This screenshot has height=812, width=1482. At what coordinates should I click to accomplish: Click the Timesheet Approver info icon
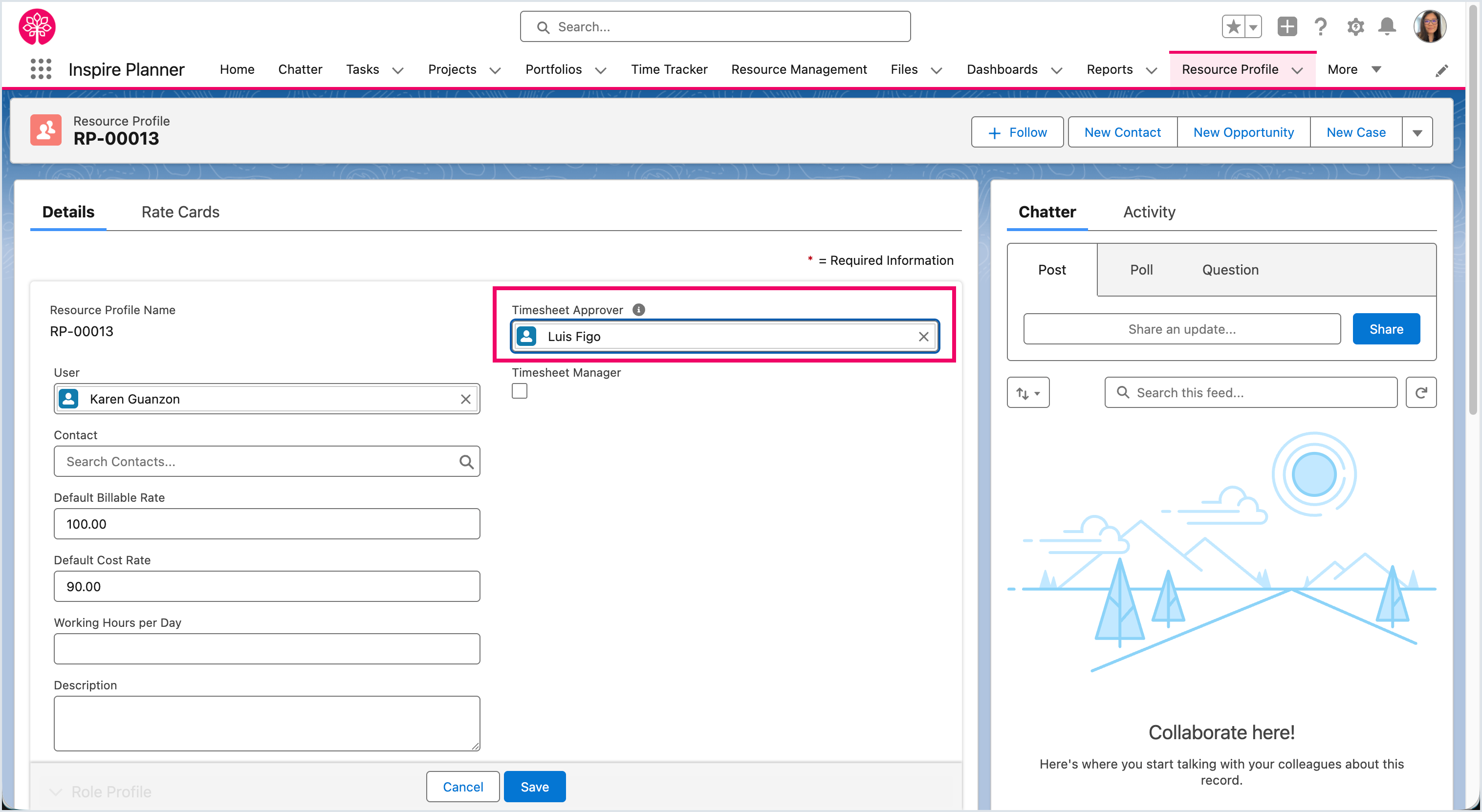pyautogui.click(x=638, y=310)
